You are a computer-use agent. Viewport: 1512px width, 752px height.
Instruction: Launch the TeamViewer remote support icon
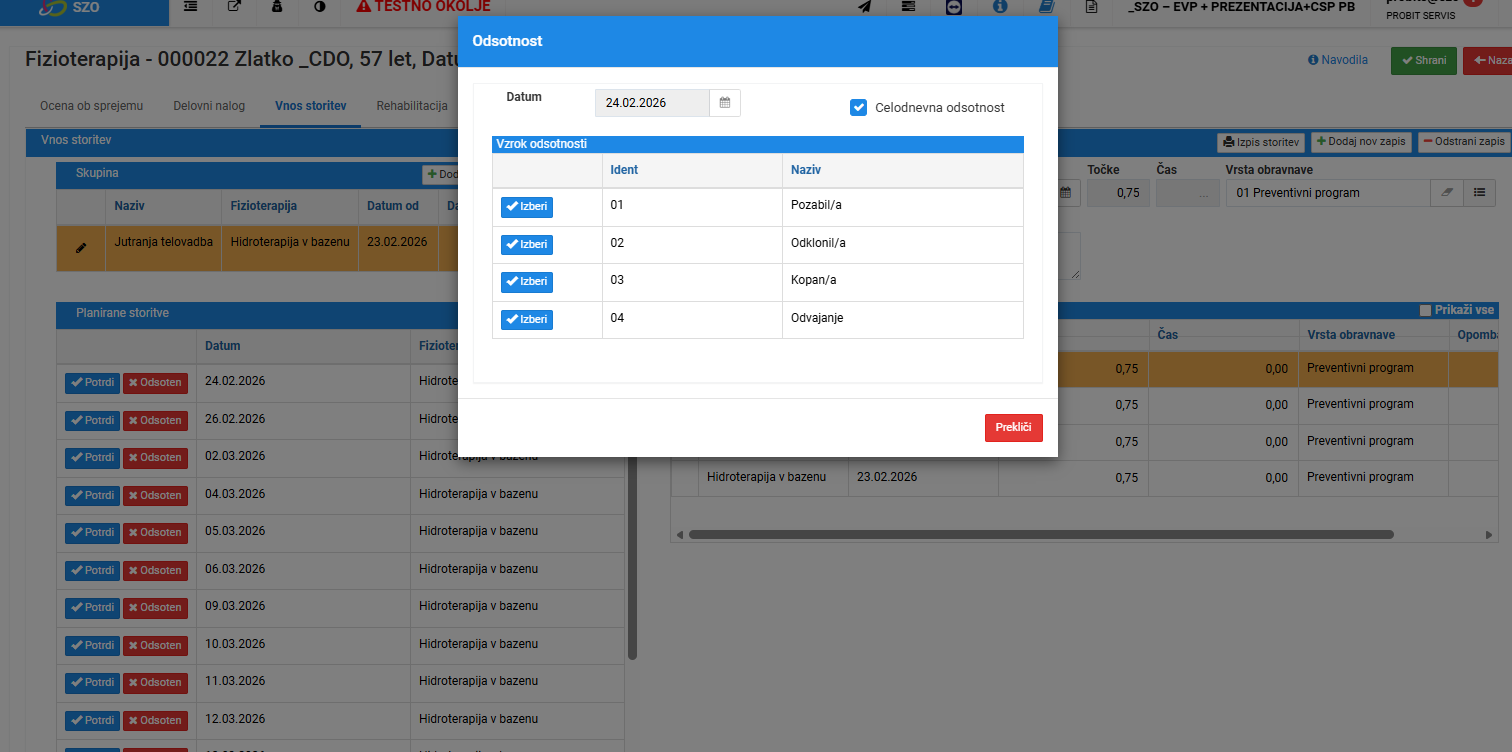click(954, 7)
